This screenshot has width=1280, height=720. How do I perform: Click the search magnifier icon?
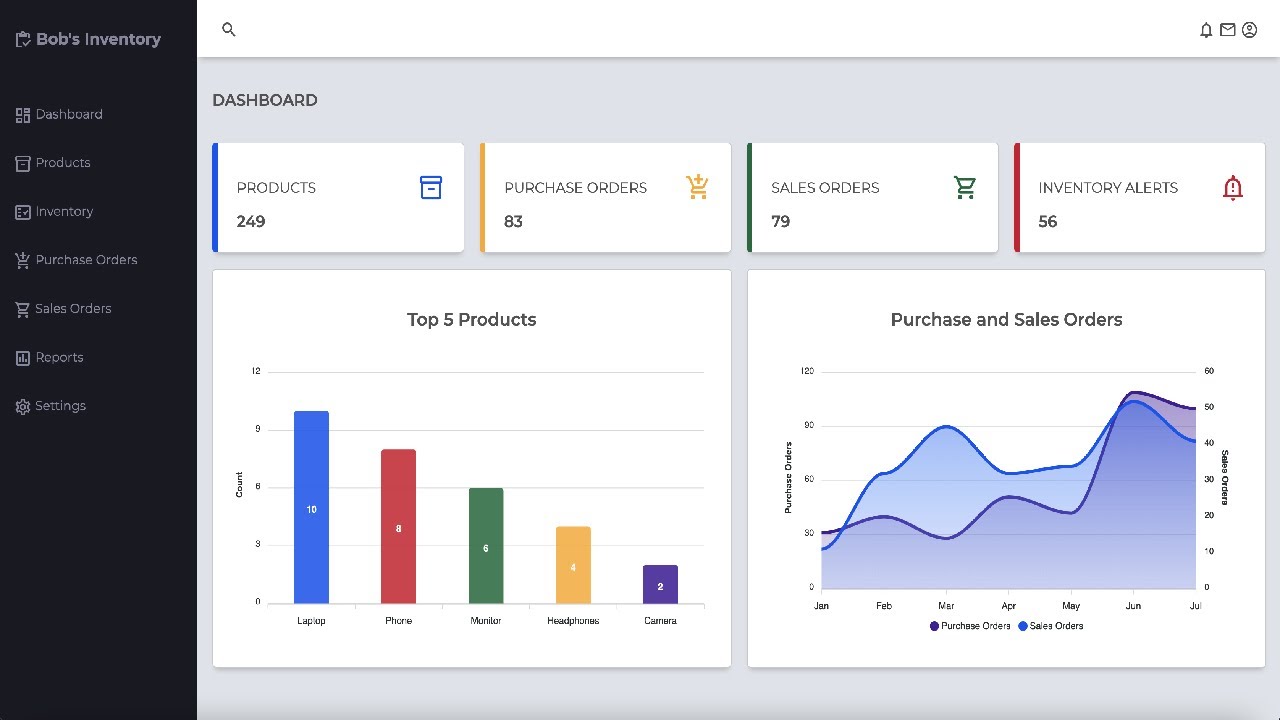tap(229, 30)
